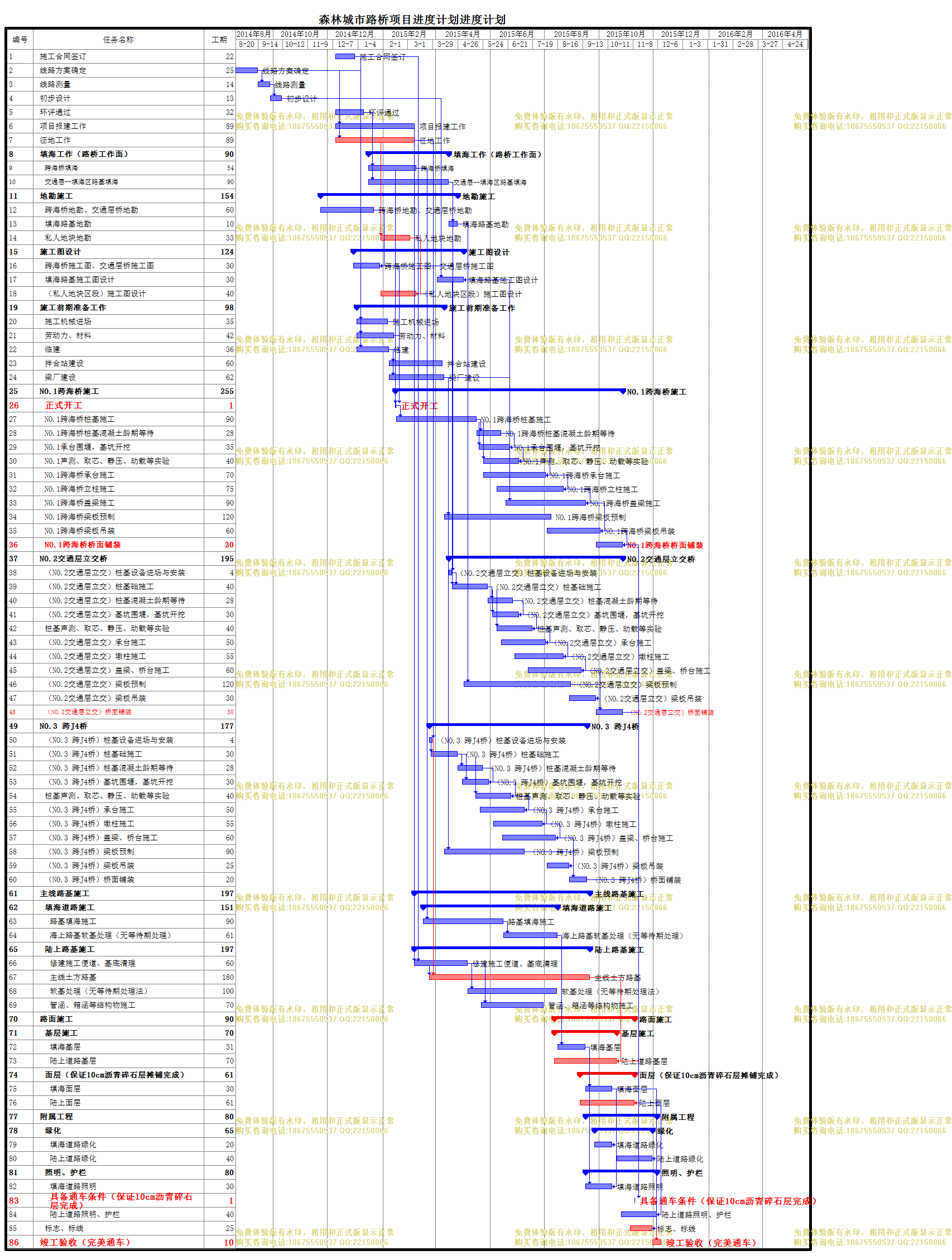The width and height of the screenshot is (952, 1260).
Task: Click the 项目报建工作 label in Gantt chart
Action: pos(443,127)
